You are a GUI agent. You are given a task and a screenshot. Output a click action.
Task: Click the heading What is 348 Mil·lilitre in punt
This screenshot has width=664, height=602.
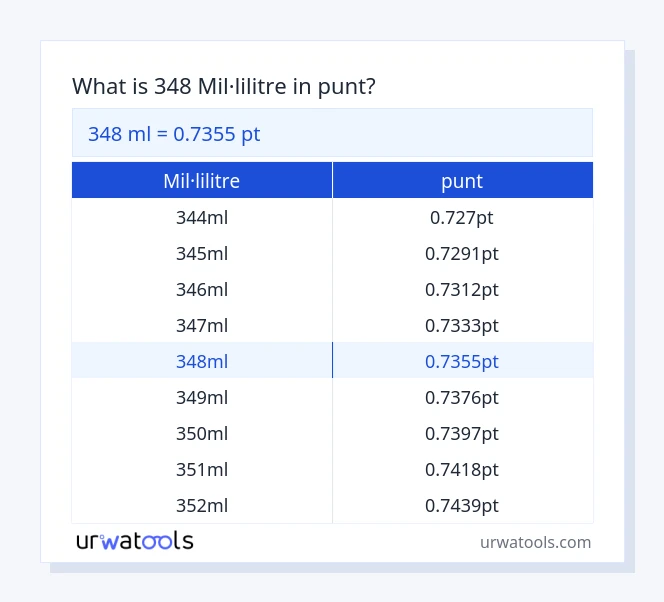pyautogui.click(x=224, y=87)
